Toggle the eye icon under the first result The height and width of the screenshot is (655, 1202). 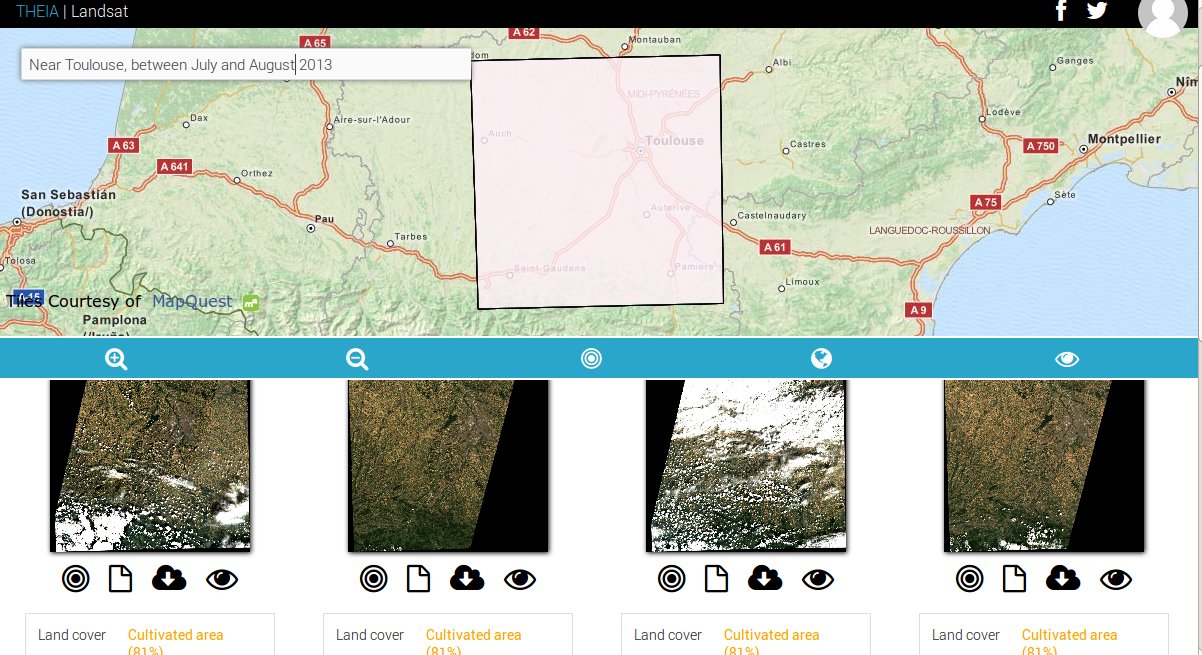[x=221, y=579]
